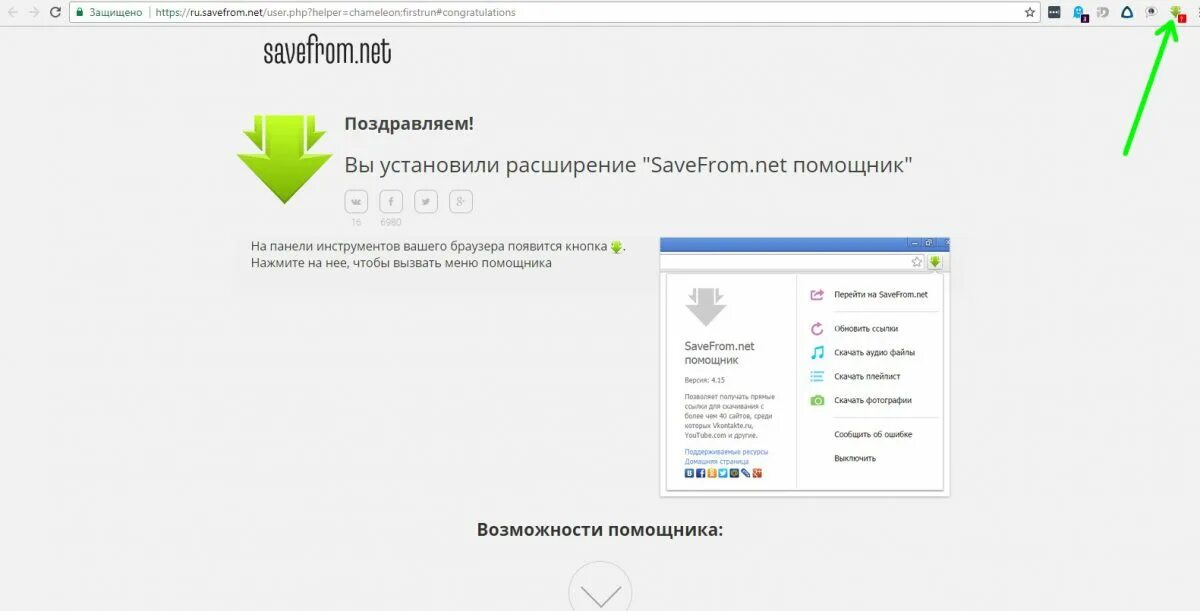This screenshot has height=611, width=1200.
Task: Share the page on Twitter
Action: pos(426,201)
